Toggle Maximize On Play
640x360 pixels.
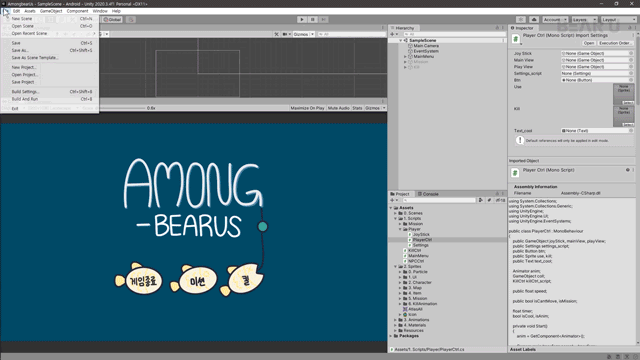pos(307,108)
